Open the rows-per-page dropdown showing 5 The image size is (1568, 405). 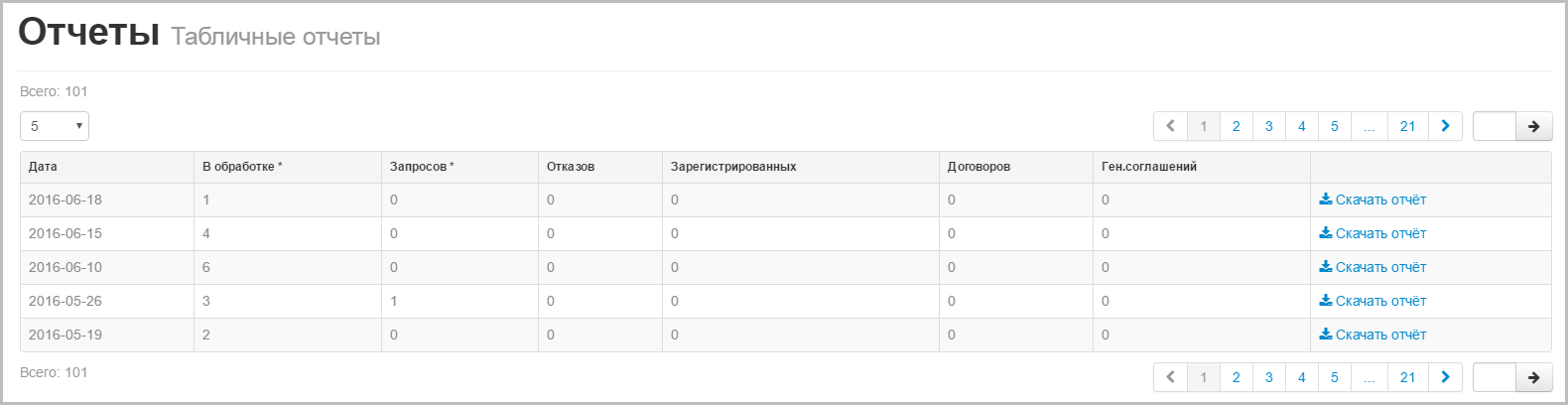[55, 126]
